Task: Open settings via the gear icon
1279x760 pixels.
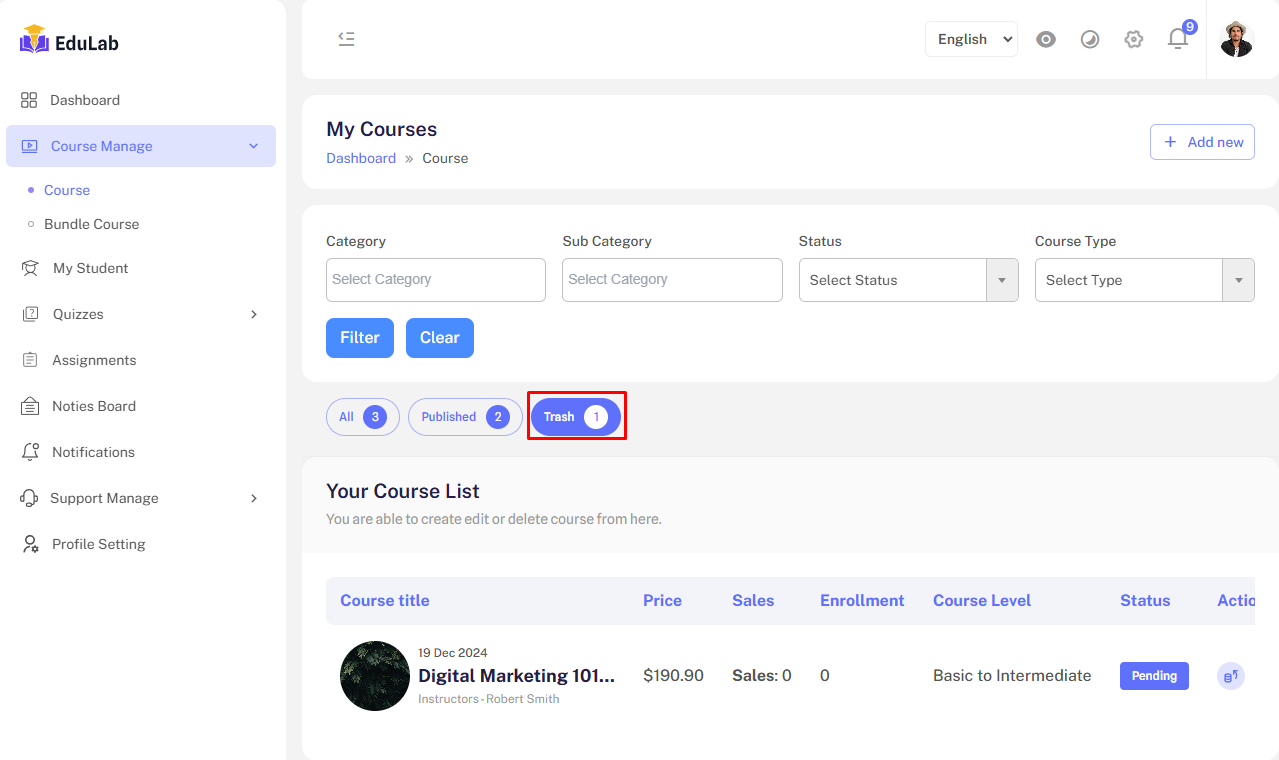Action: pyautogui.click(x=1133, y=39)
